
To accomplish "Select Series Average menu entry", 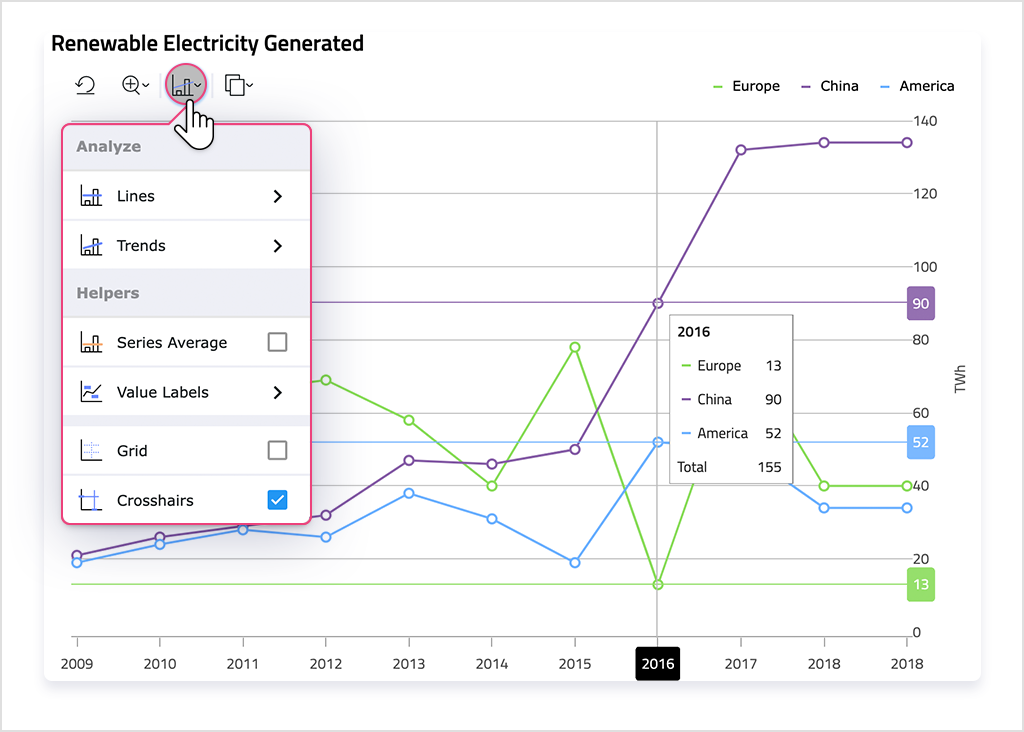I will 186,342.
